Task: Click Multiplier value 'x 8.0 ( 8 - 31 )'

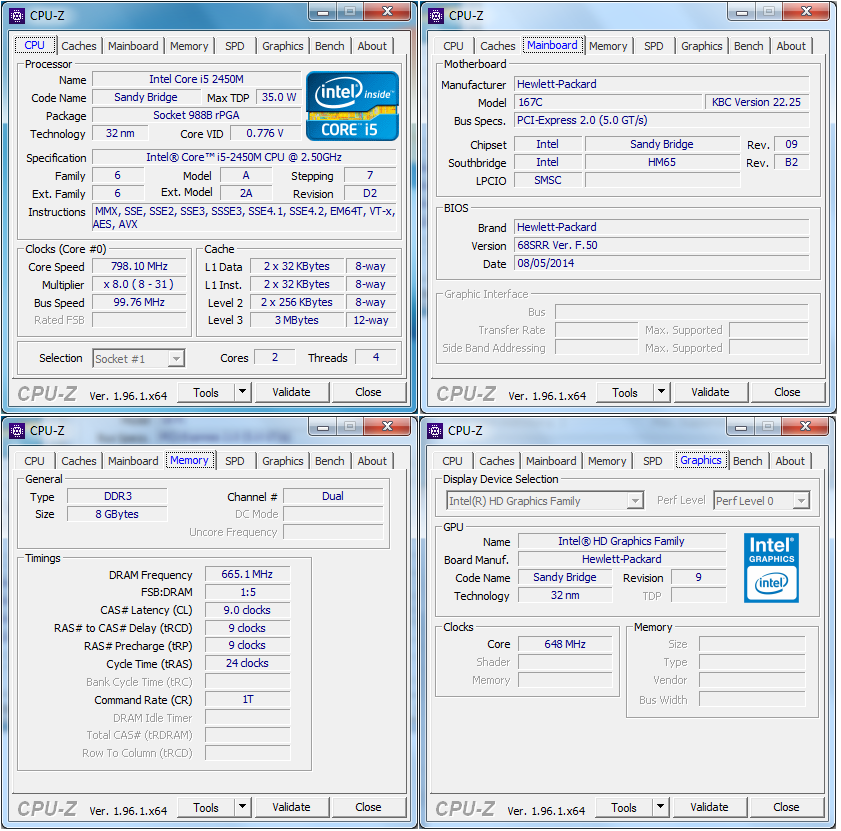Action: [x=139, y=284]
